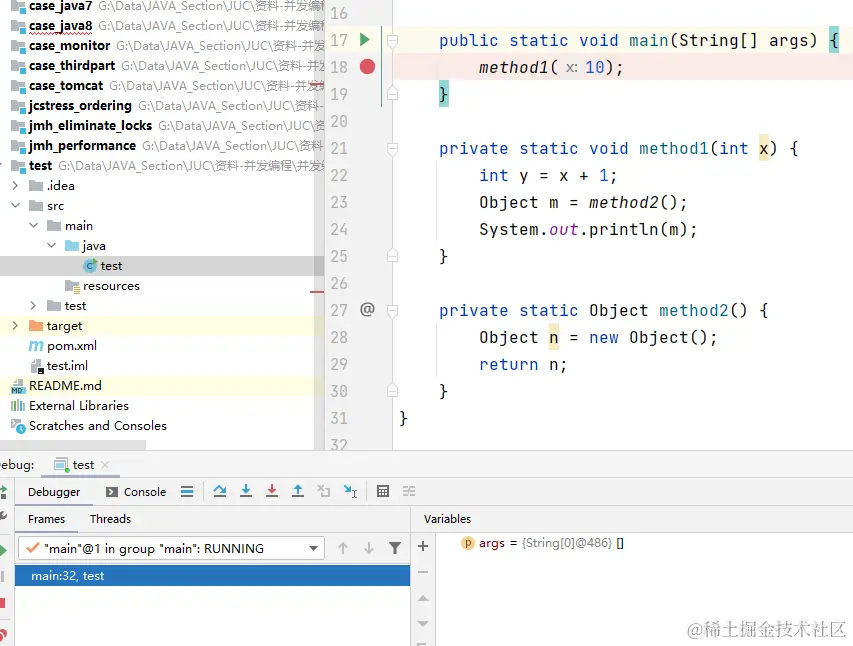Click the @ gutter marker on line 27
853x646 pixels.
(367, 310)
